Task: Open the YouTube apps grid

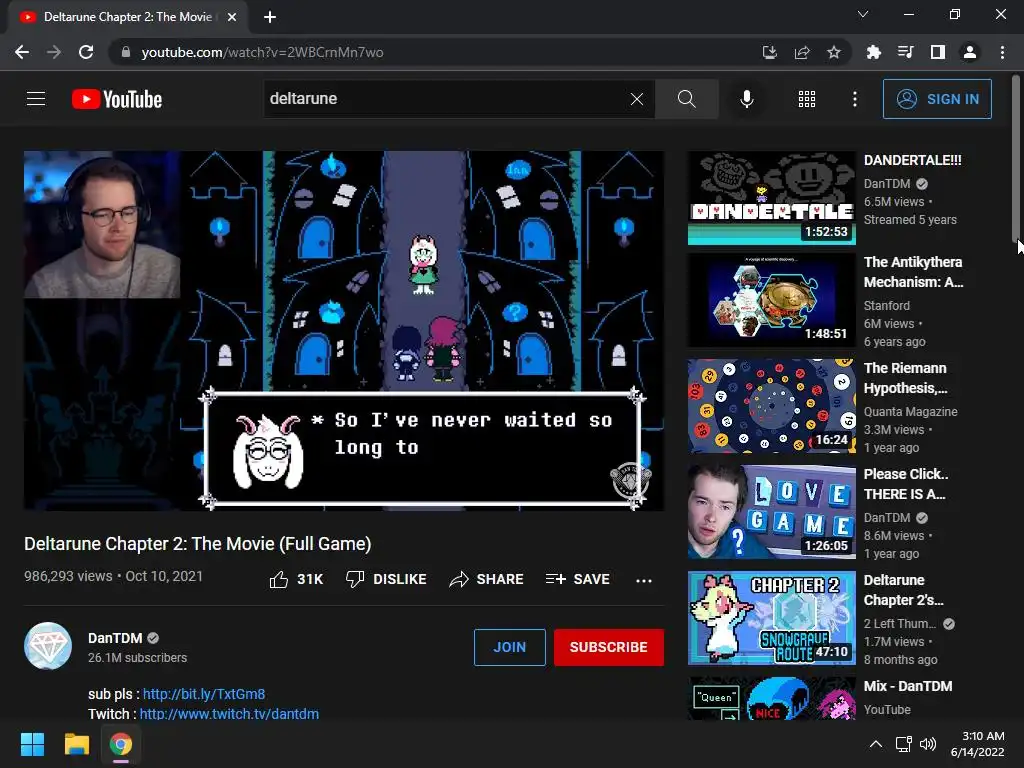Action: pyautogui.click(x=807, y=99)
